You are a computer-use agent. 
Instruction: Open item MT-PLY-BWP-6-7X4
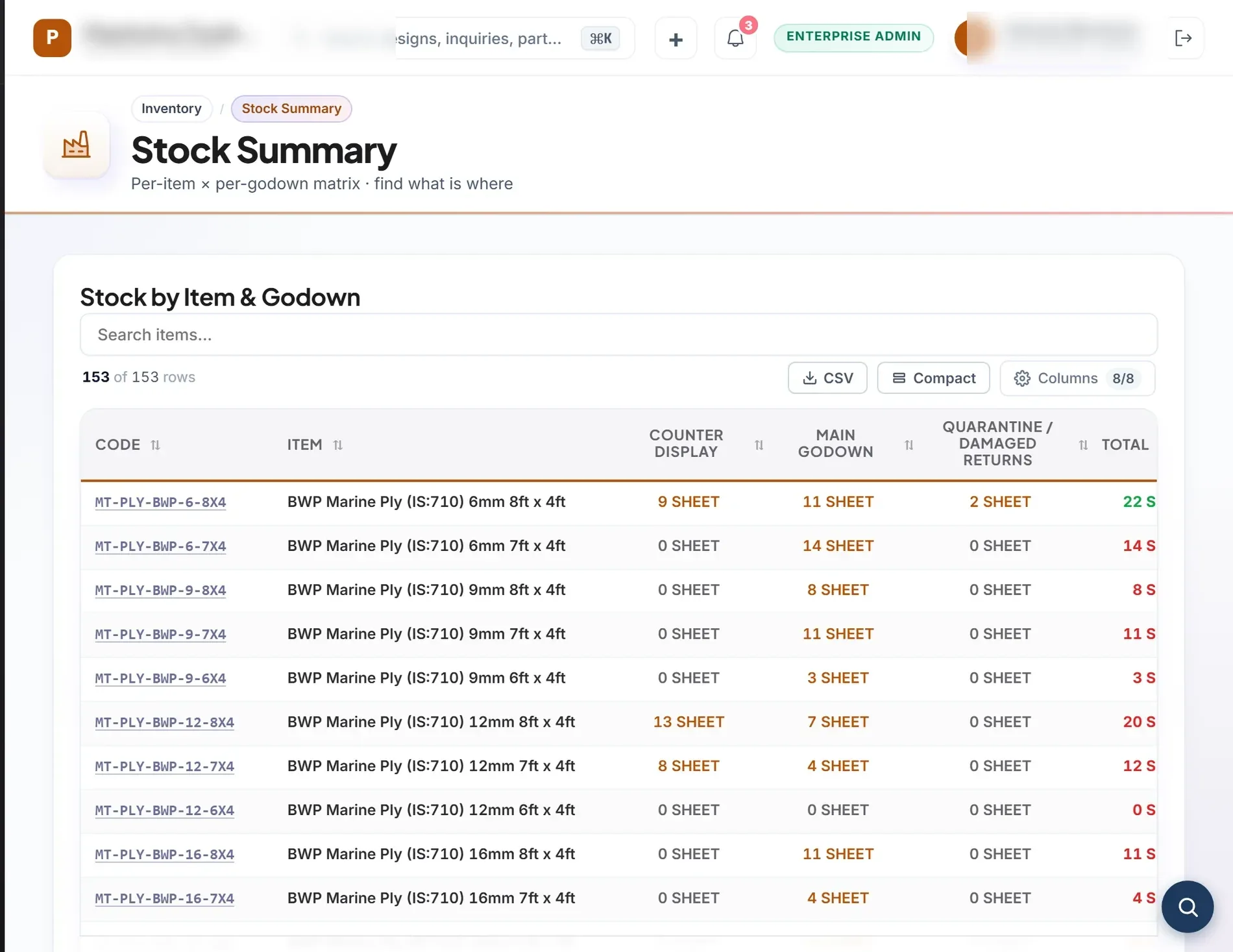(x=160, y=546)
